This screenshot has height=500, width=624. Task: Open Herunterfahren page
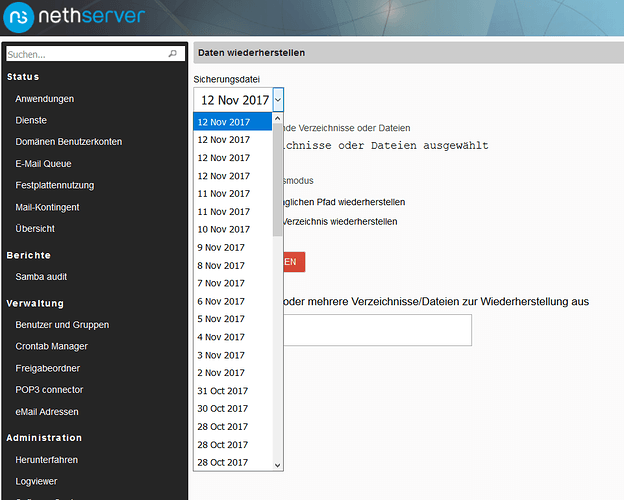47,460
